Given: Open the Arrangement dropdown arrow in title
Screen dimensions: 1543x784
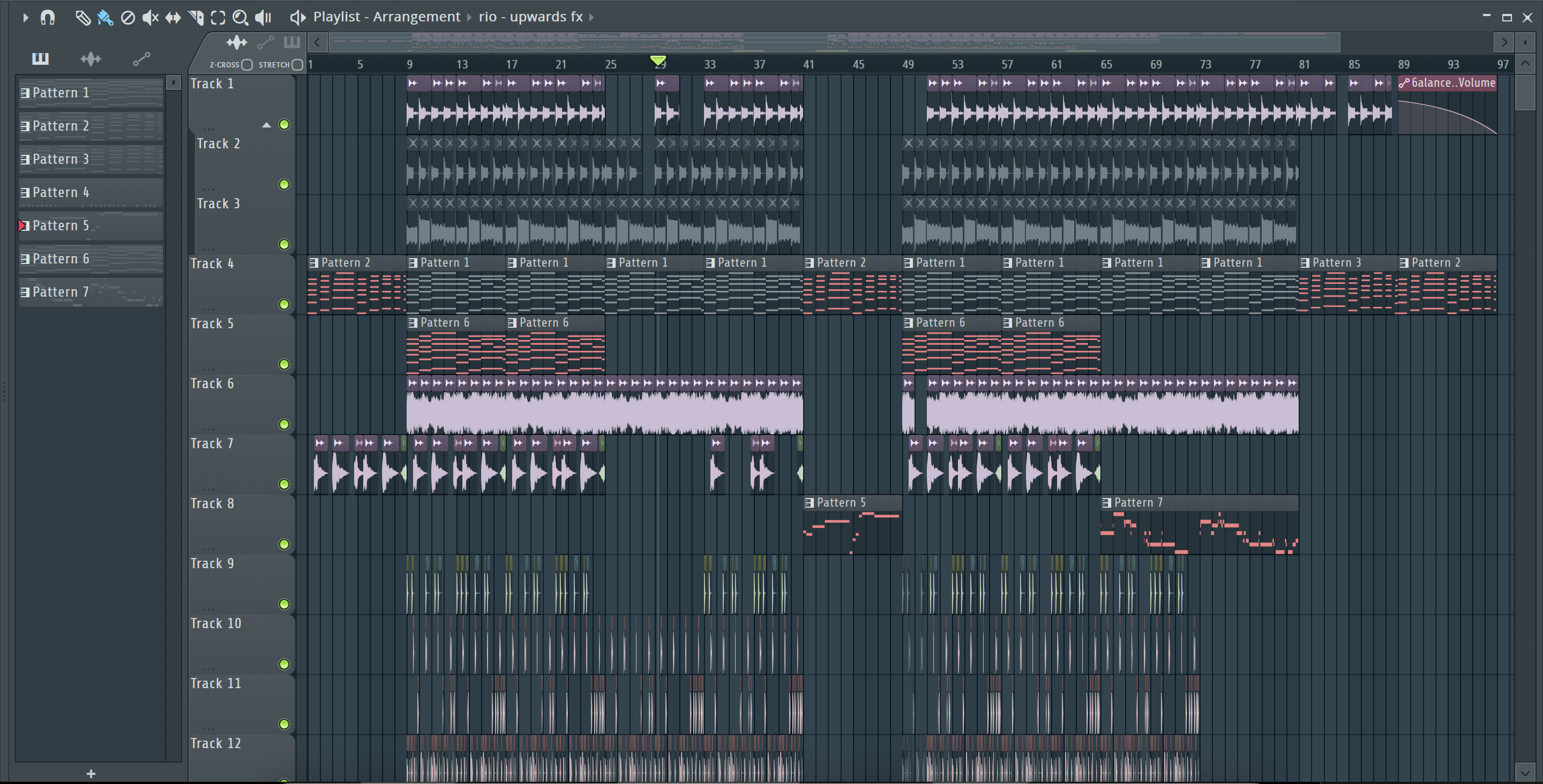Looking at the screenshot, I should [469, 17].
